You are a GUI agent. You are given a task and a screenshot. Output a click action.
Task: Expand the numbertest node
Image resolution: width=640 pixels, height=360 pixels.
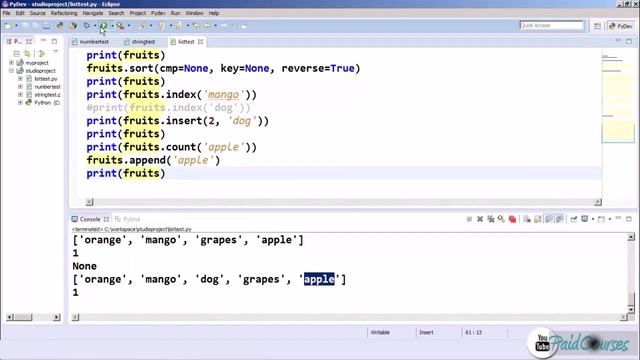[20, 87]
